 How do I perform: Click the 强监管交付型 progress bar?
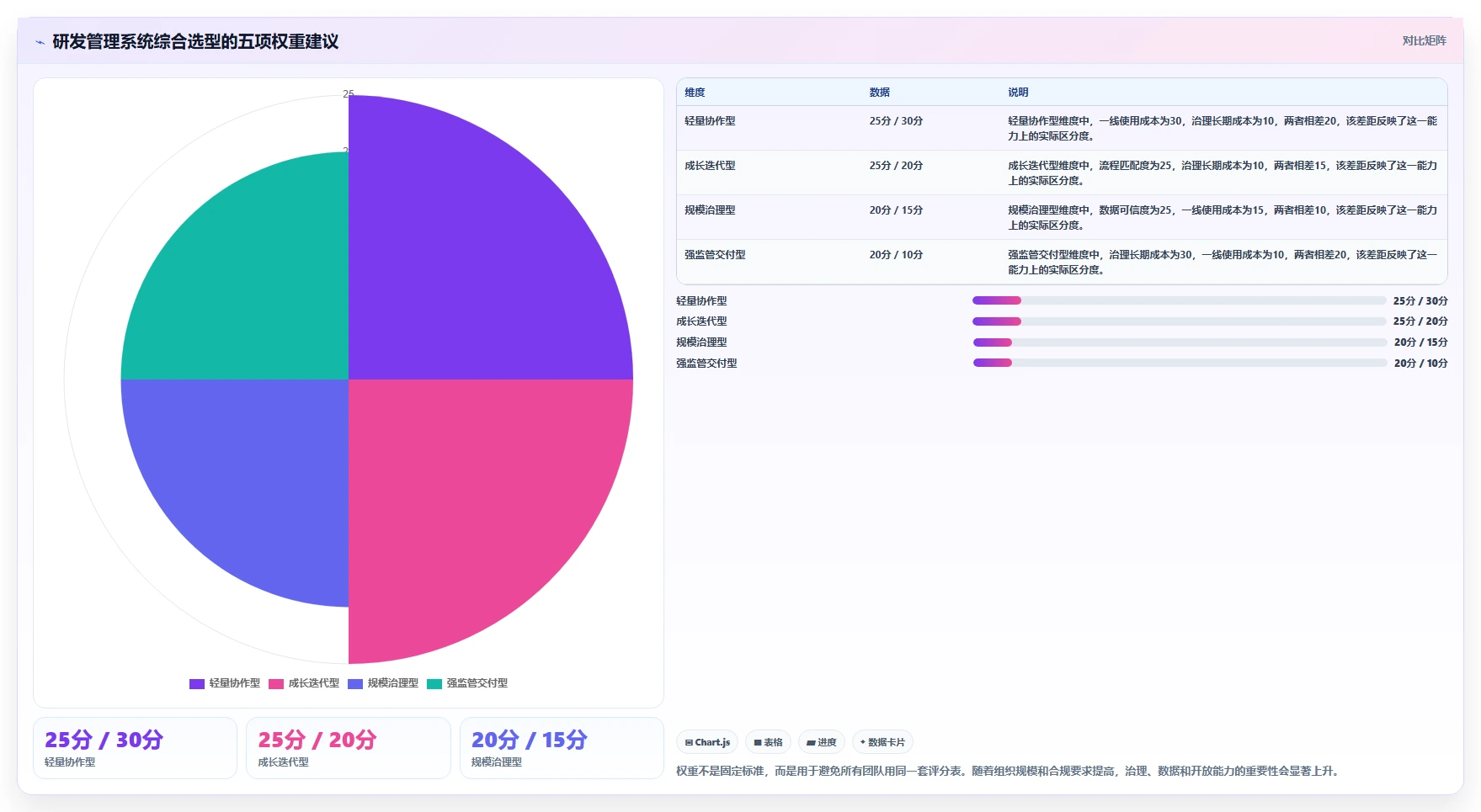1179,363
